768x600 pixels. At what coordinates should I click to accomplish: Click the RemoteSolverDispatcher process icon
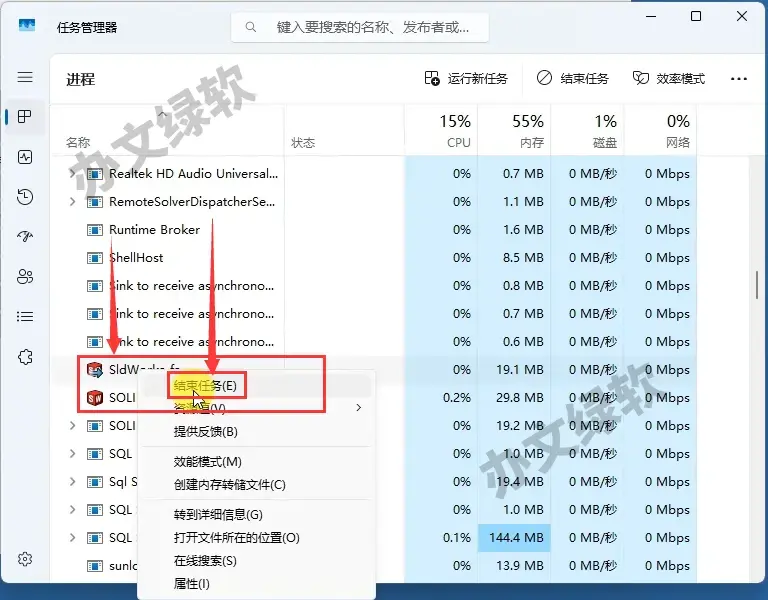point(95,202)
